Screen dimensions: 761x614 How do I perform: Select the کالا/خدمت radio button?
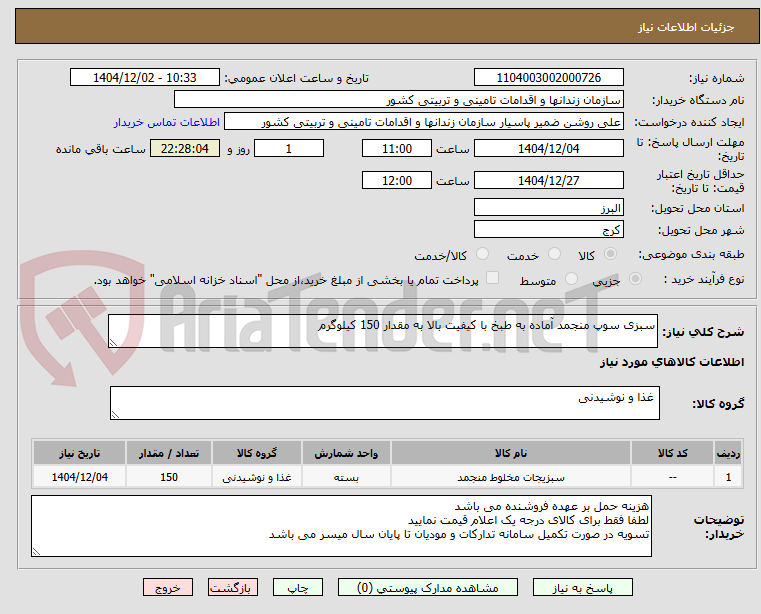click(482, 254)
